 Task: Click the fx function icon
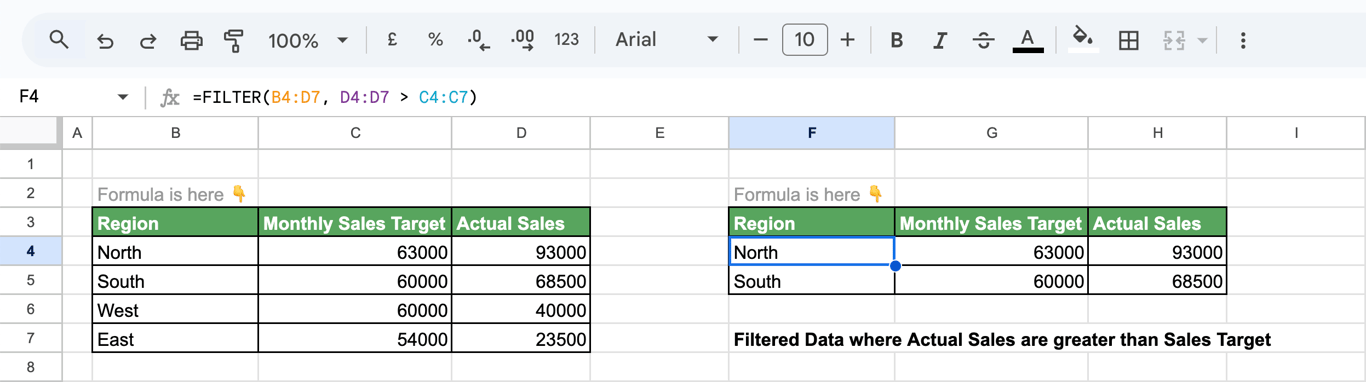click(x=171, y=97)
